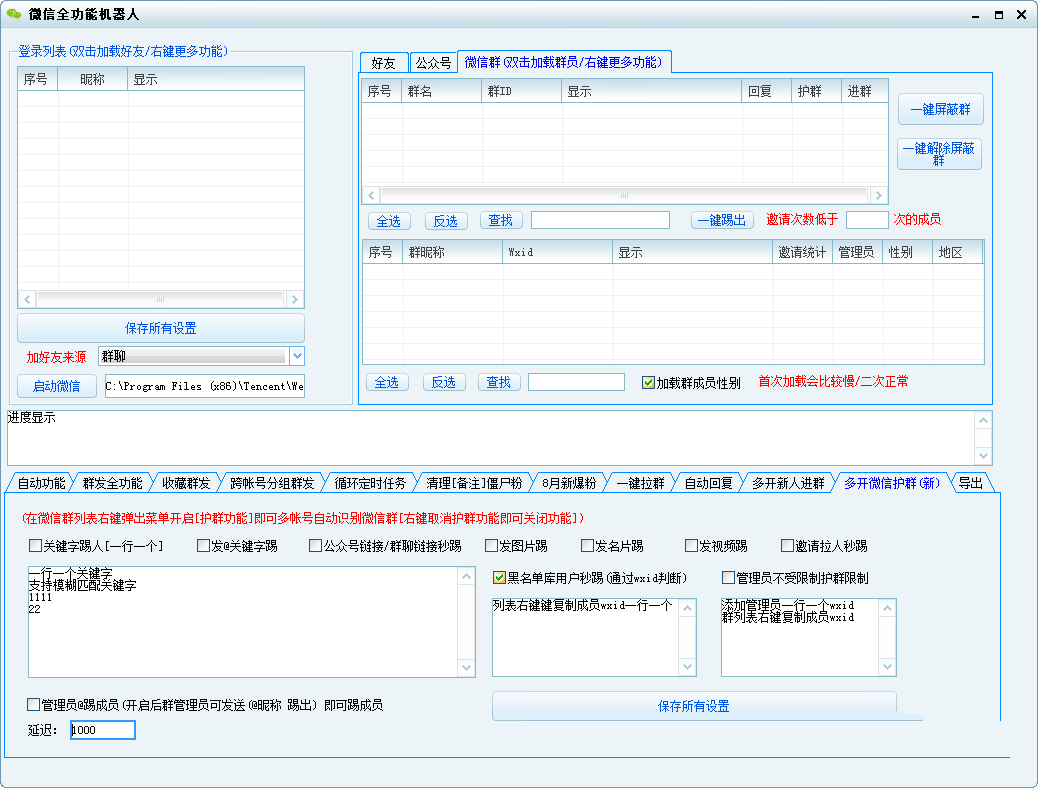The image size is (1038, 788).
Task: Click the 启动微信 button
Action: click(x=57, y=386)
